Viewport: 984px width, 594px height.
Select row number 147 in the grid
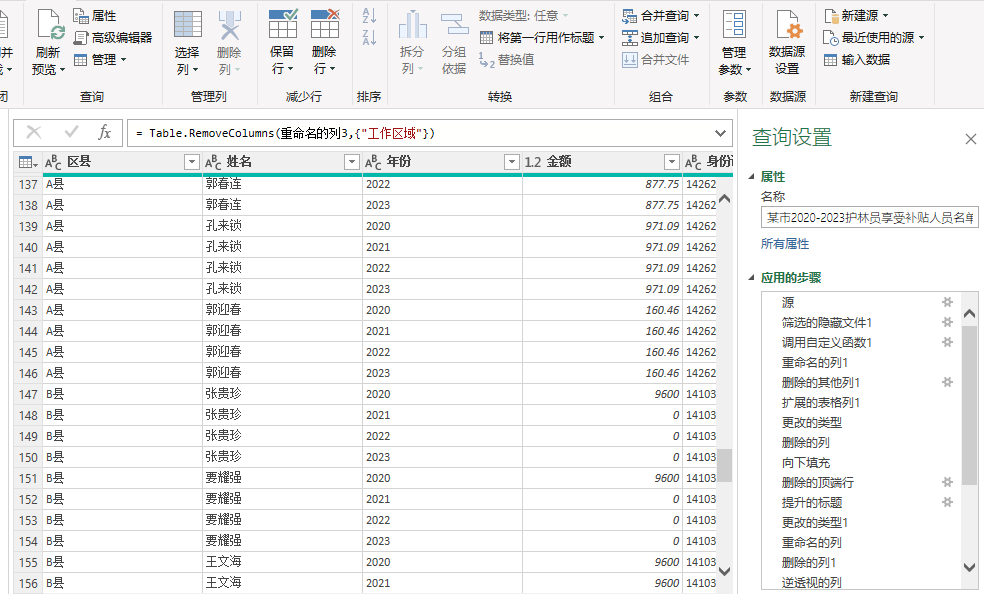[28, 395]
